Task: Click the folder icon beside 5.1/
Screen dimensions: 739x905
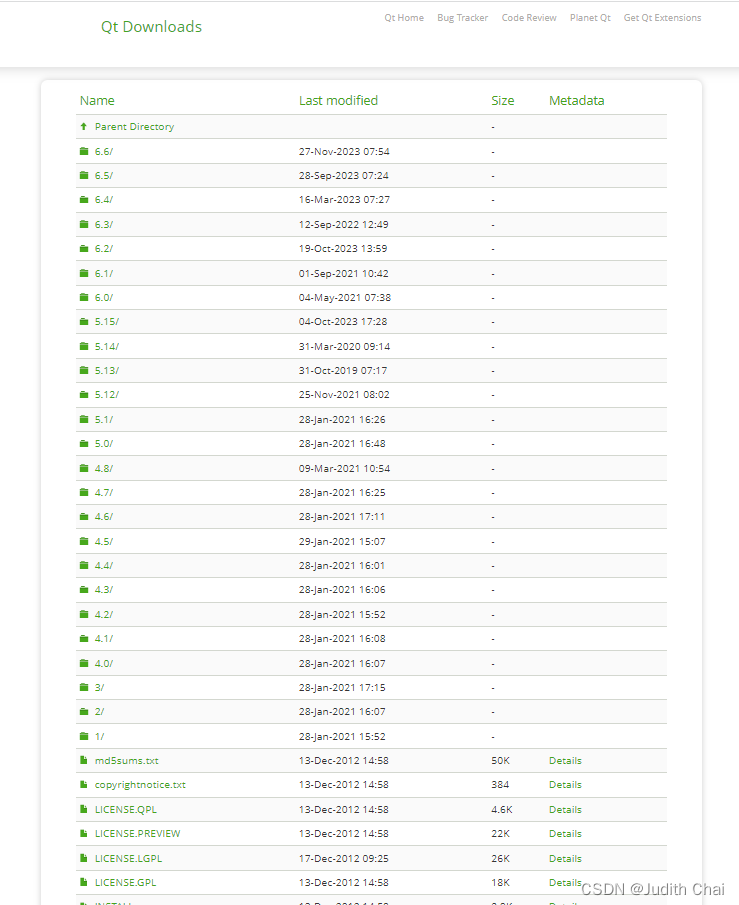Action: click(x=84, y=419)
